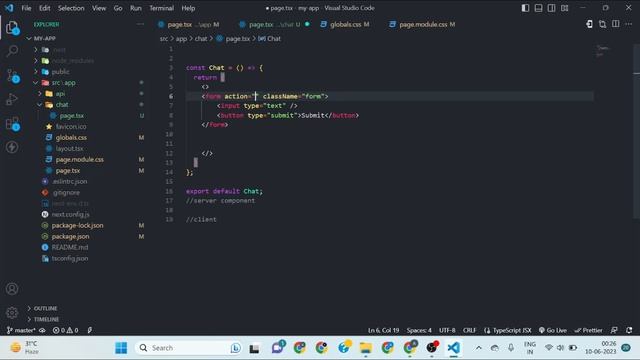Open layout.tsx in the file tree

coord(69,149)
